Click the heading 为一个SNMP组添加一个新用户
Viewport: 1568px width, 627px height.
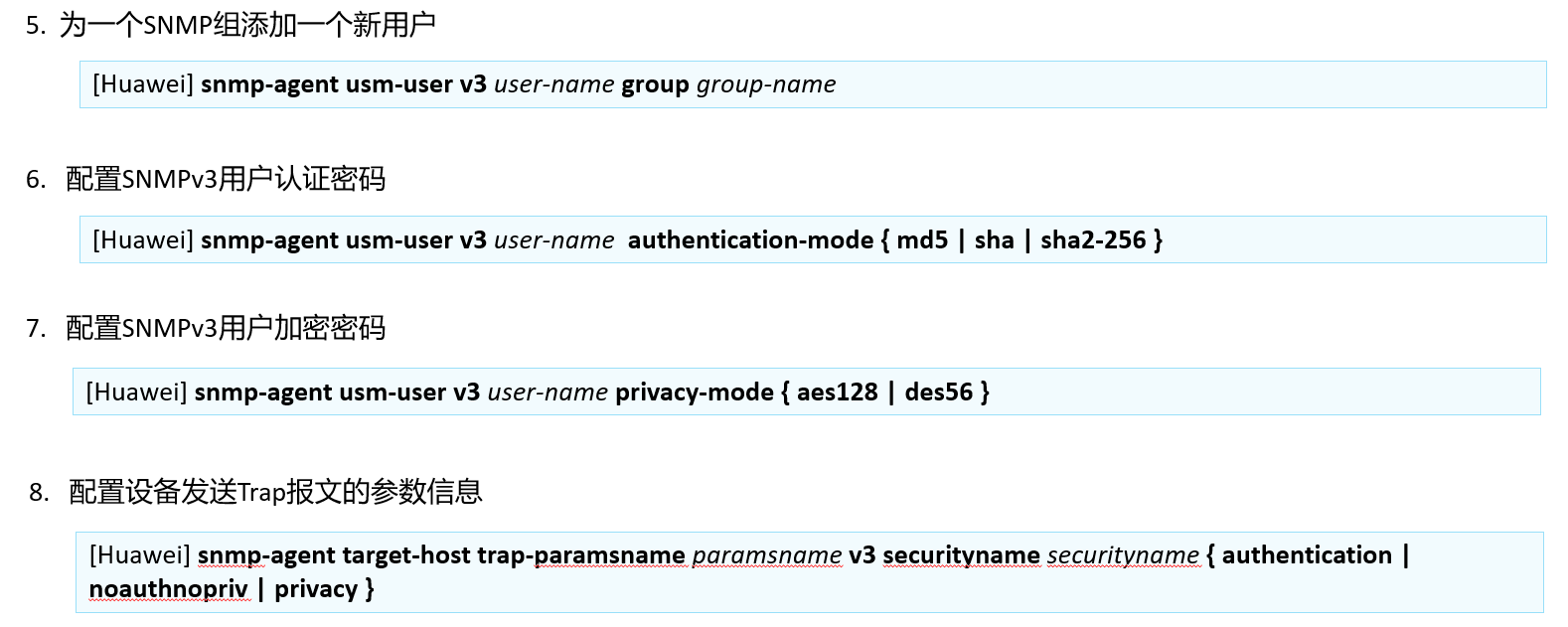(x=247, y=25)
